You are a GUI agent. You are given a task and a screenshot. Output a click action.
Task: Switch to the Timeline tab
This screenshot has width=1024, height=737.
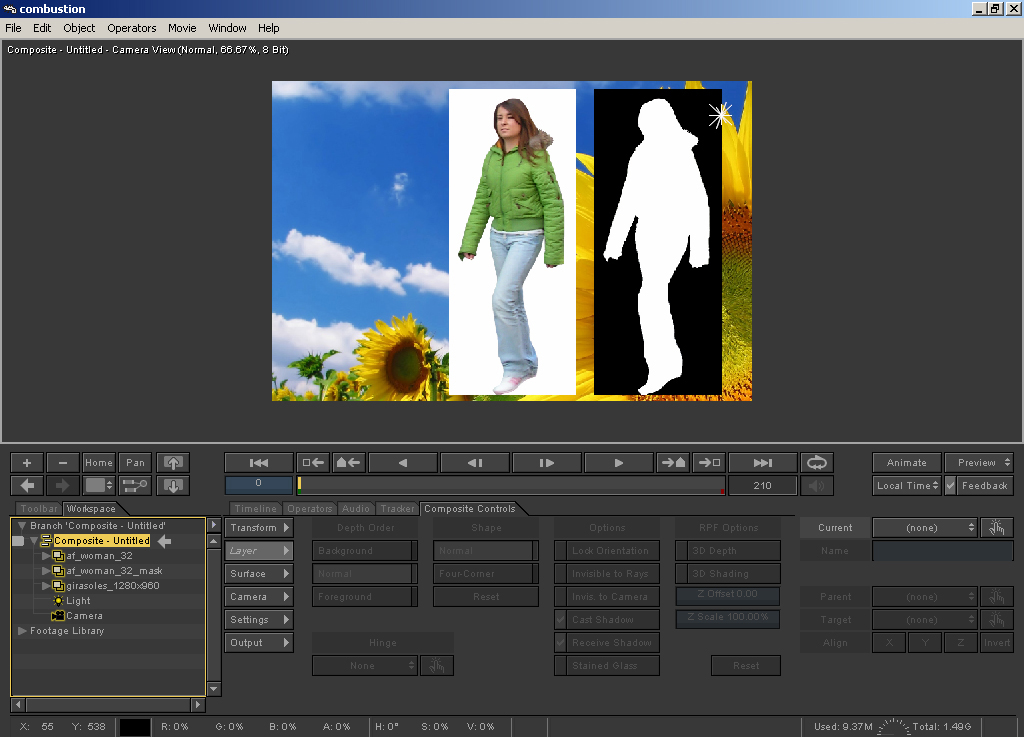click(x=255, y=509)
